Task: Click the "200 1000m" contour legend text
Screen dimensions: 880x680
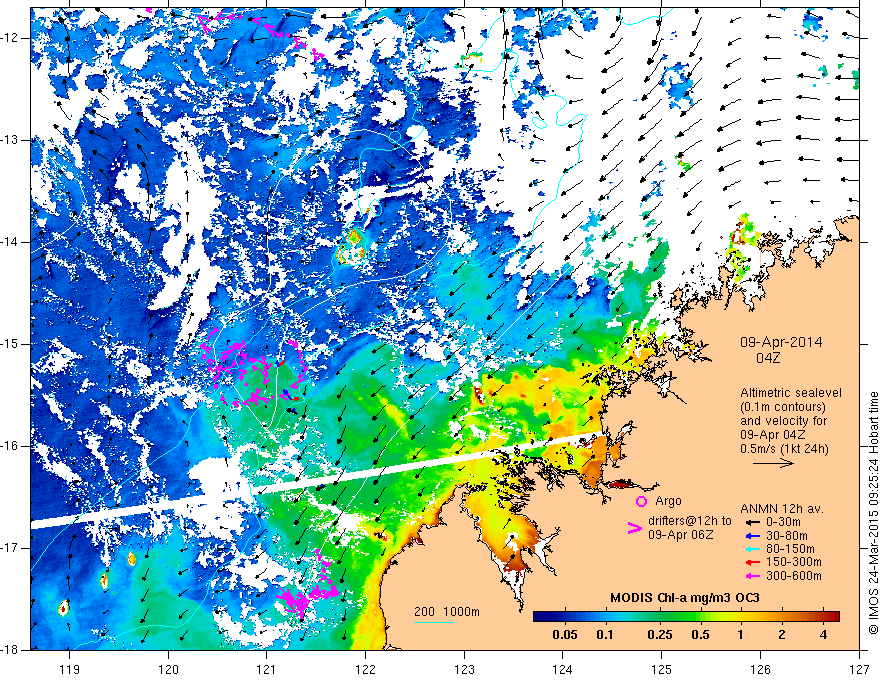Action: coord(447,612)
